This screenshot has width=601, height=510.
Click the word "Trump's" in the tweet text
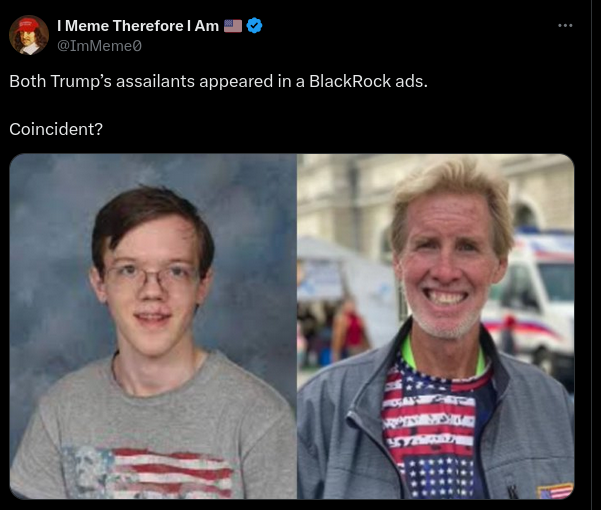[81, 81]
